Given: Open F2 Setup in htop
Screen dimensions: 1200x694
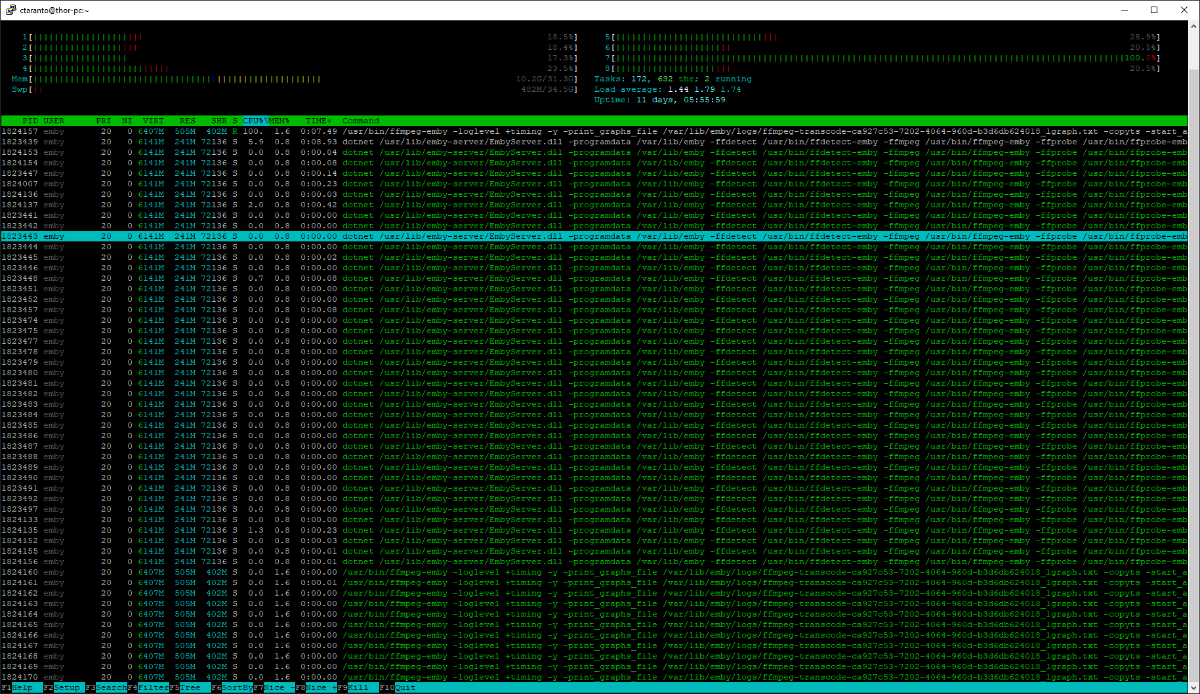Looking at the screenshot, I should click(64, 688).
